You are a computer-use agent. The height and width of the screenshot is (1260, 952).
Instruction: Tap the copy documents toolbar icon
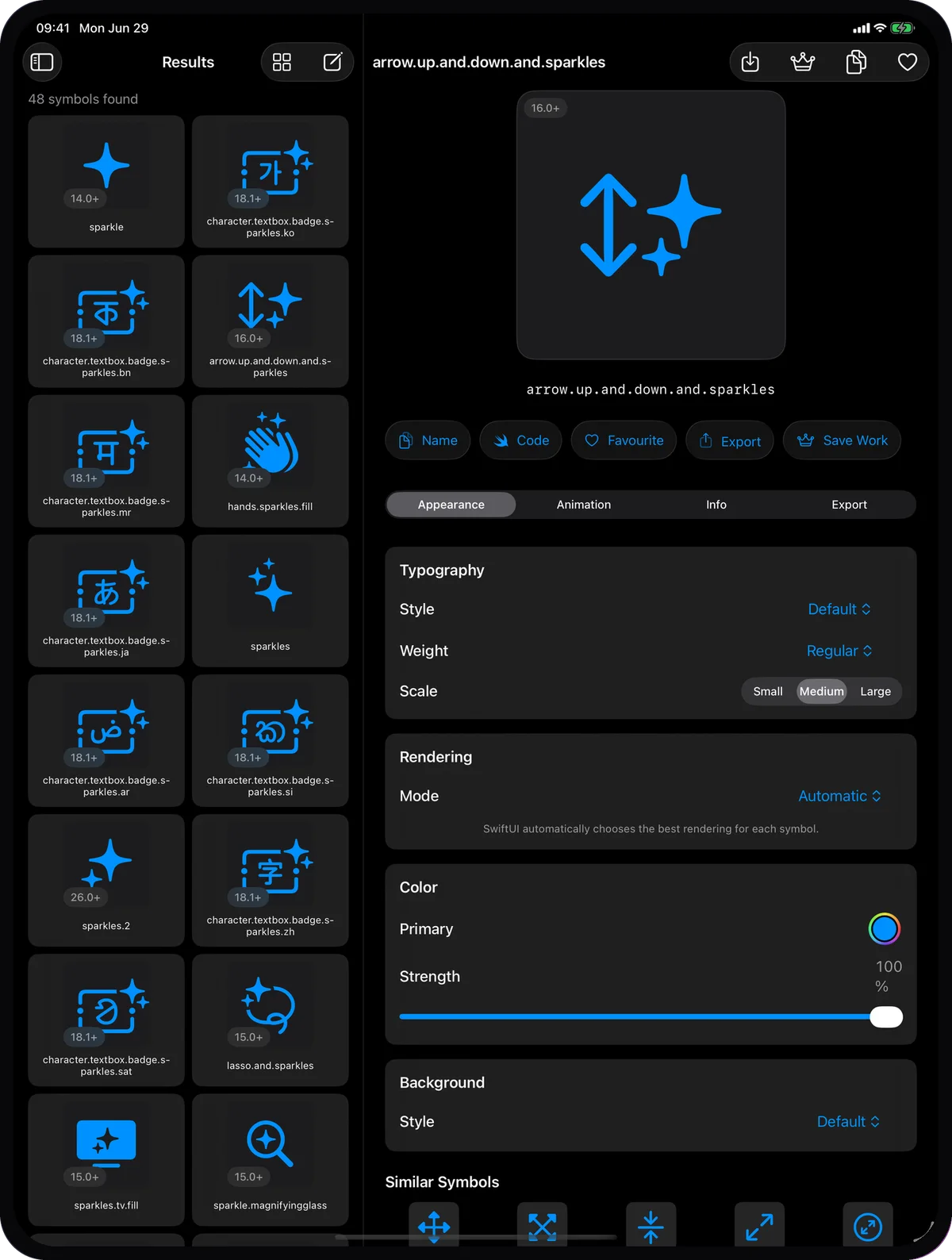[x=856, y=62]
